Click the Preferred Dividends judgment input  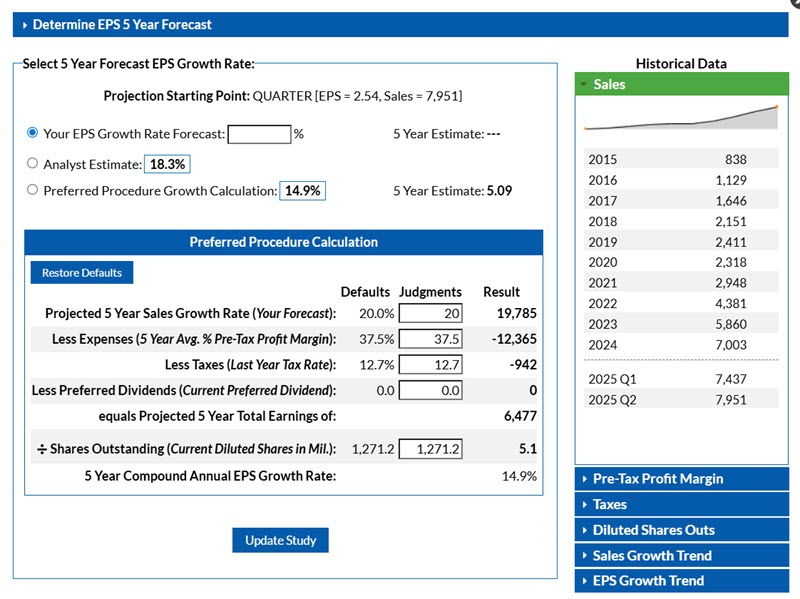point(430,391)
